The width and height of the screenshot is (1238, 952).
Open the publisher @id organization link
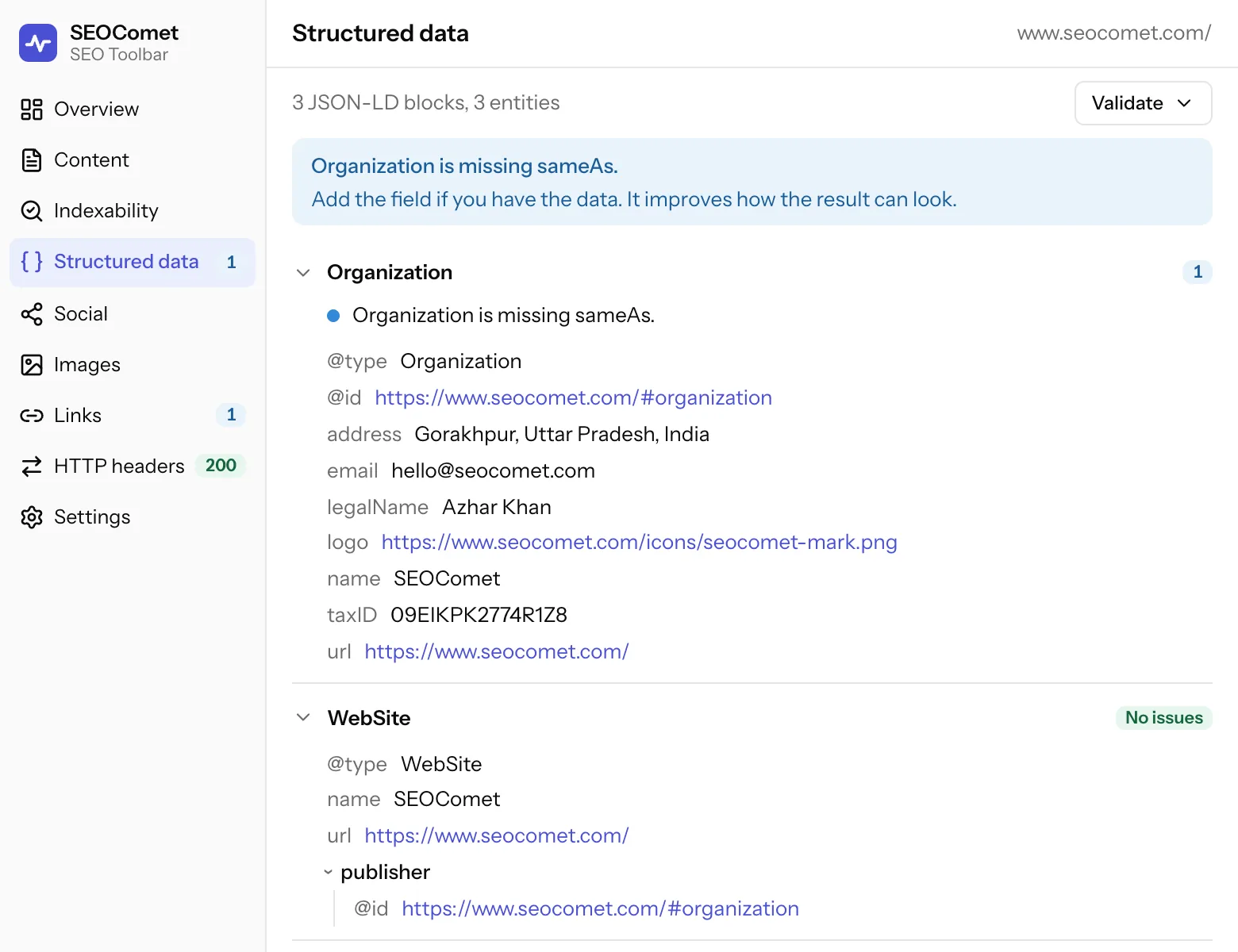click(x=600, y=909)
